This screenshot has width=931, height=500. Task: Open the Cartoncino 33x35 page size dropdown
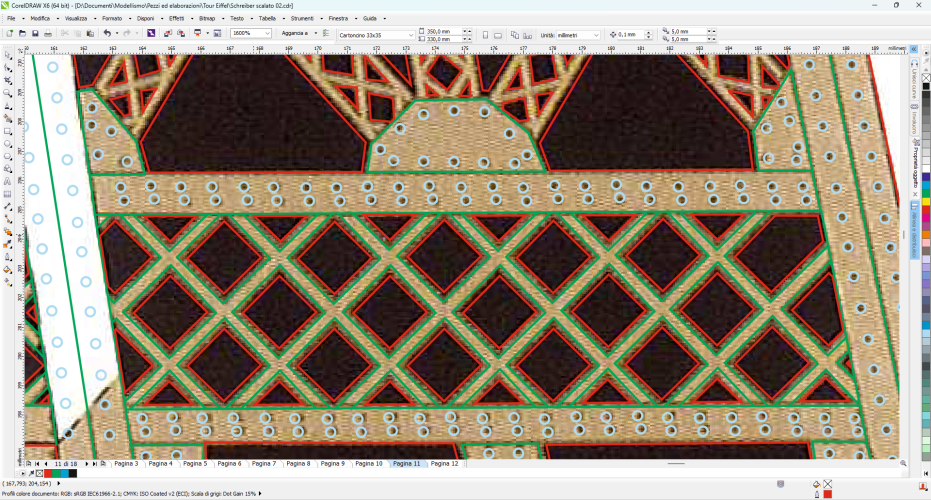coord(410,35)
